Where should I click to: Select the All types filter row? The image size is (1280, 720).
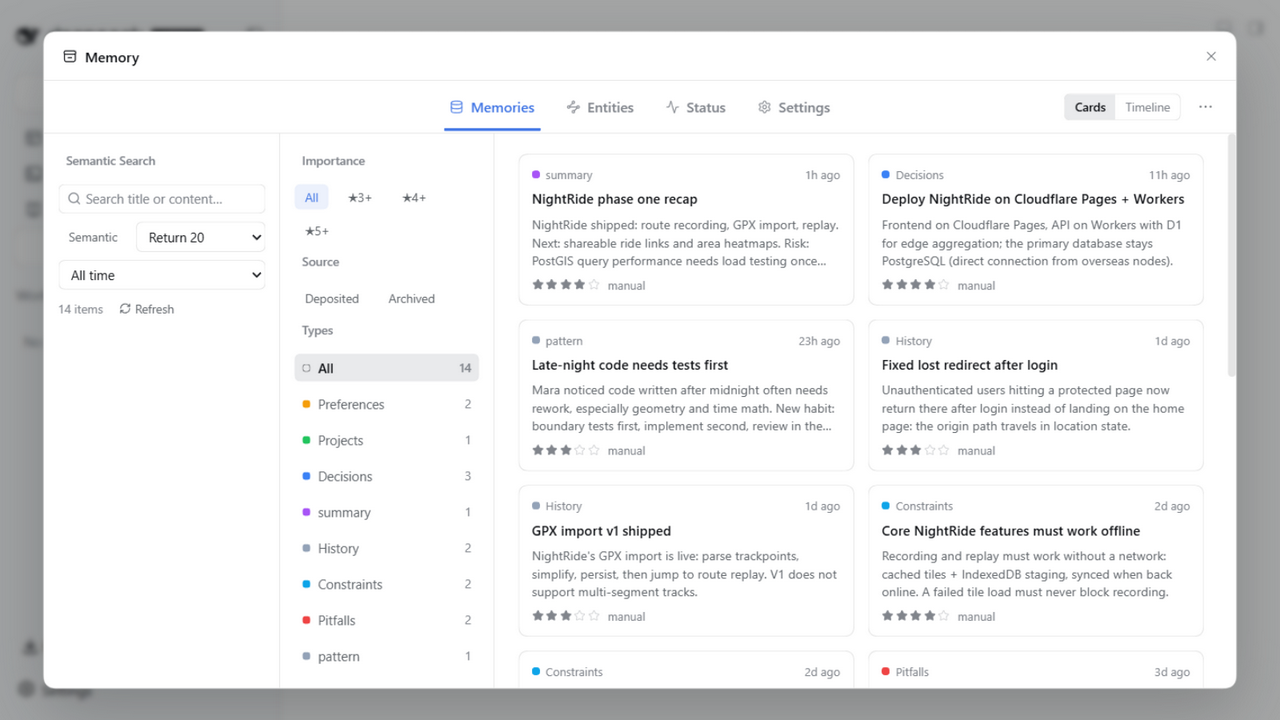(387, 368)
